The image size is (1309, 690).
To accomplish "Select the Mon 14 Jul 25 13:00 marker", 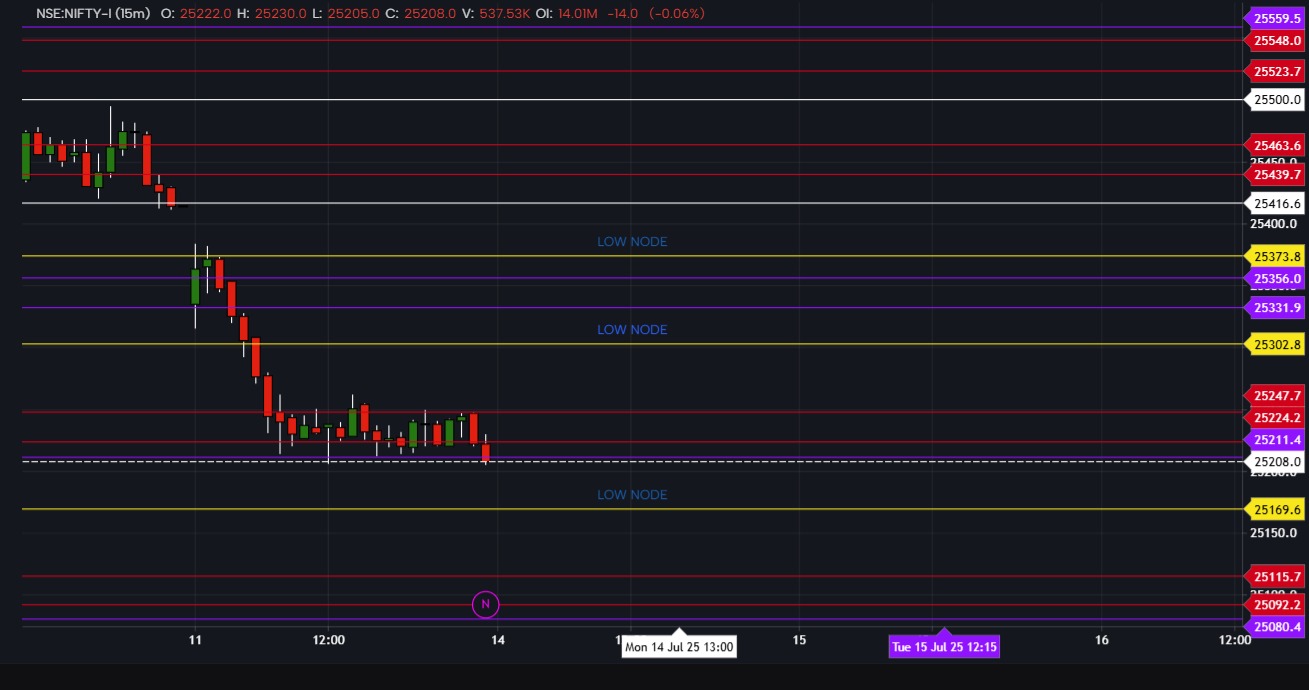I will [x=680, y=646].
